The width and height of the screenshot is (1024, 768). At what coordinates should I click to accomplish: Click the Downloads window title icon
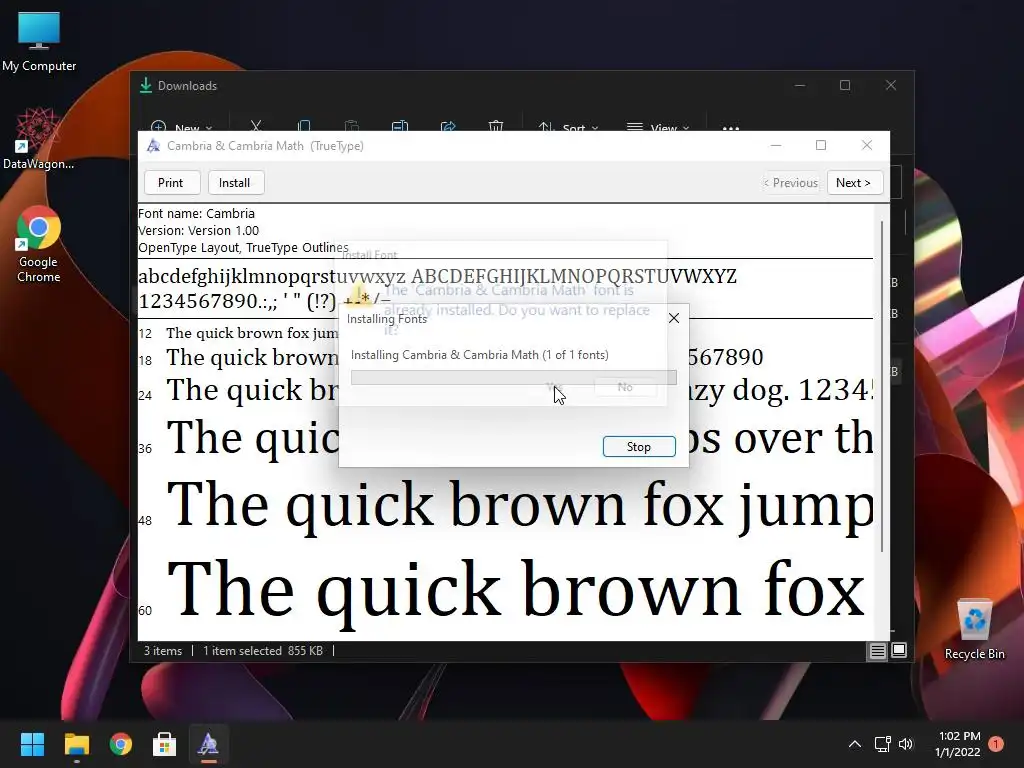[x=146, y=86]
